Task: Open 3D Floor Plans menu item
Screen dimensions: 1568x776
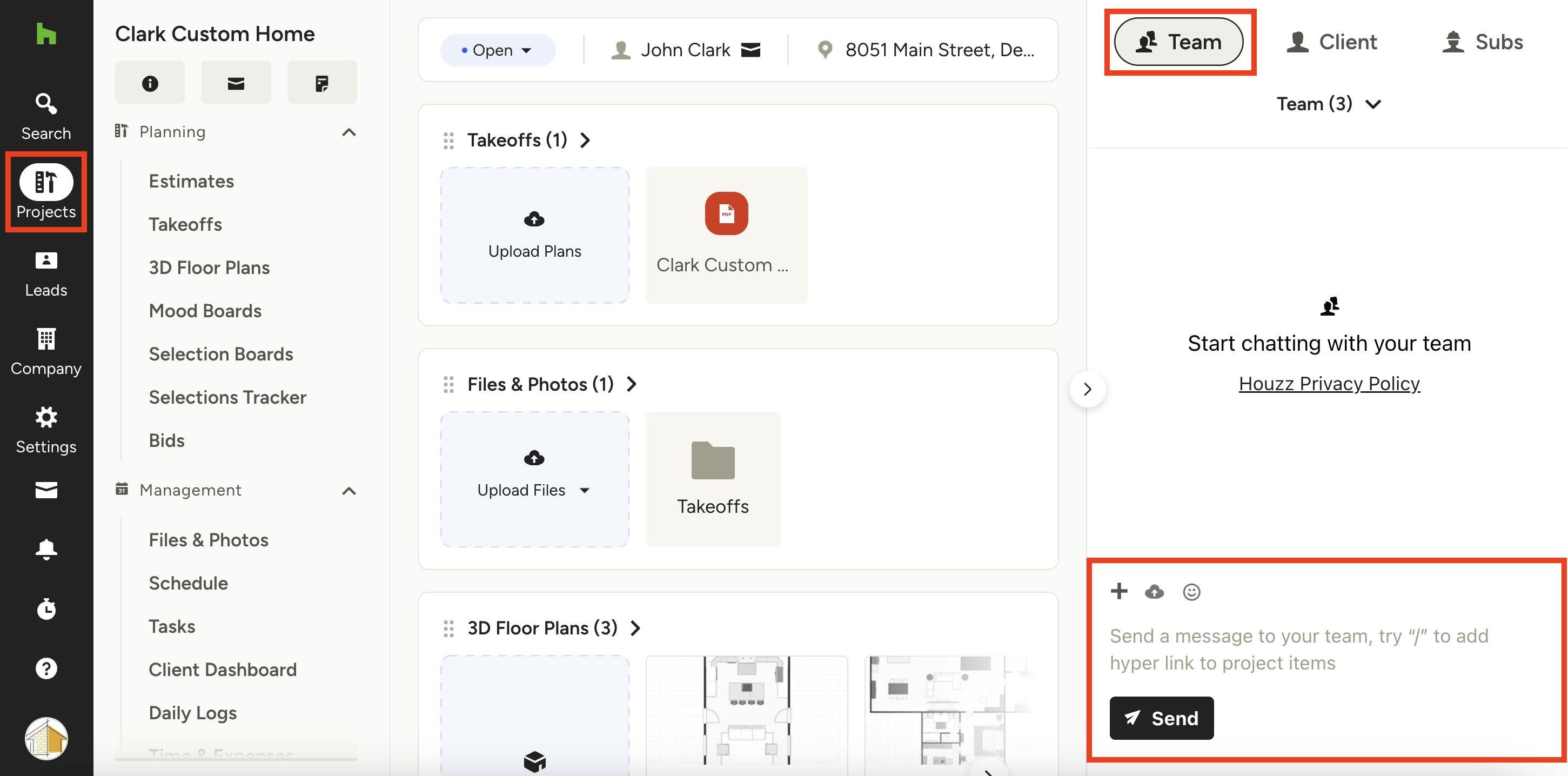Action: coord(209,267)
